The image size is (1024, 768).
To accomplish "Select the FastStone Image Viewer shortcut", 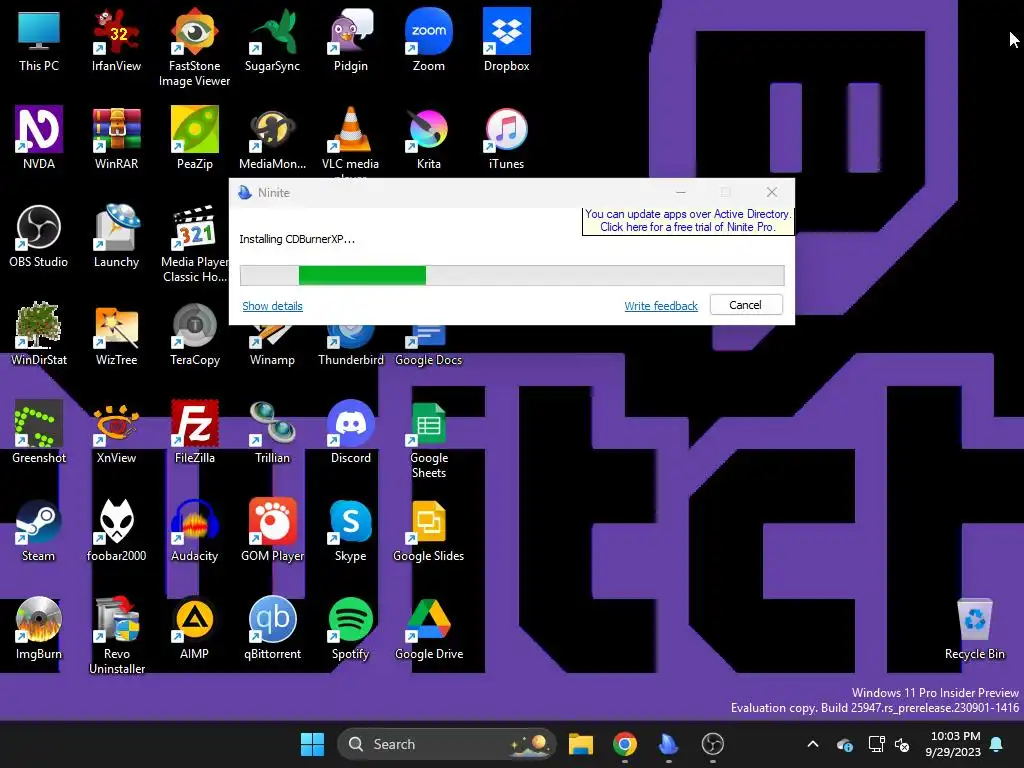I will [x=194, y=48].
